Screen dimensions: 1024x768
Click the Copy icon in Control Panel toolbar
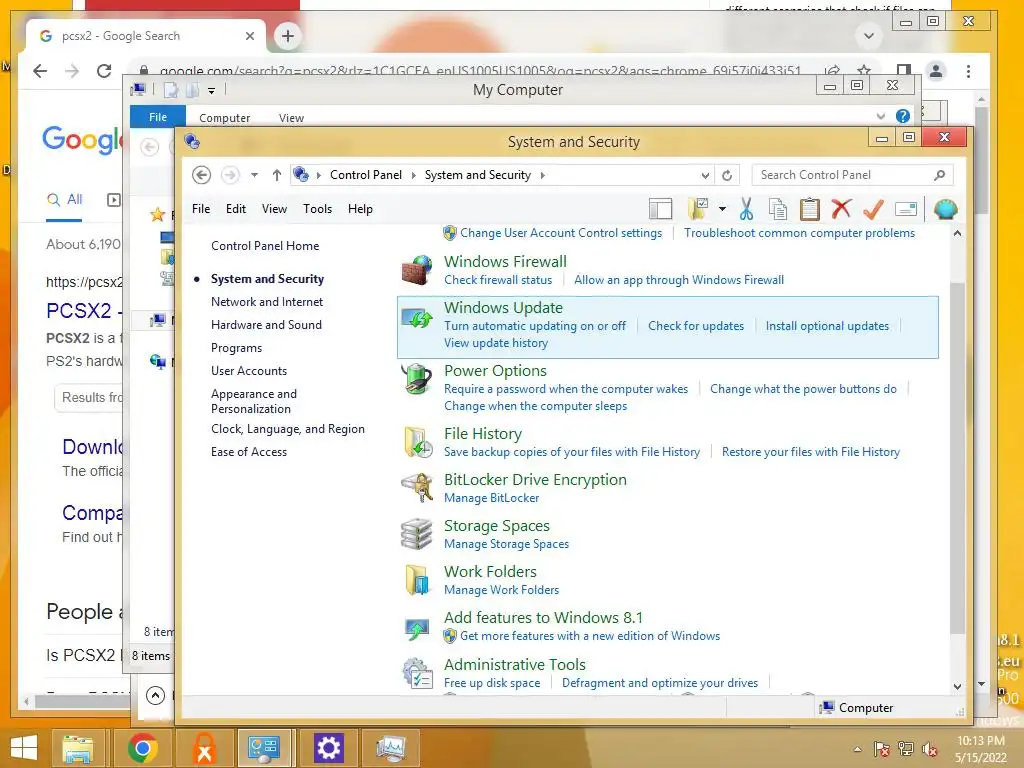(x=777, y=209)
